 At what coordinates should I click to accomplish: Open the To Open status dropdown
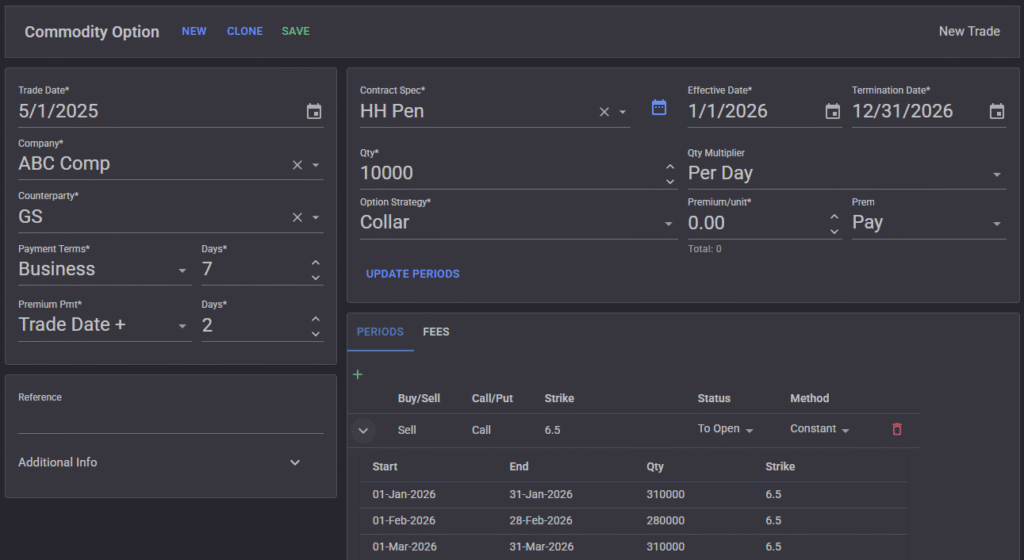(725, 429)
